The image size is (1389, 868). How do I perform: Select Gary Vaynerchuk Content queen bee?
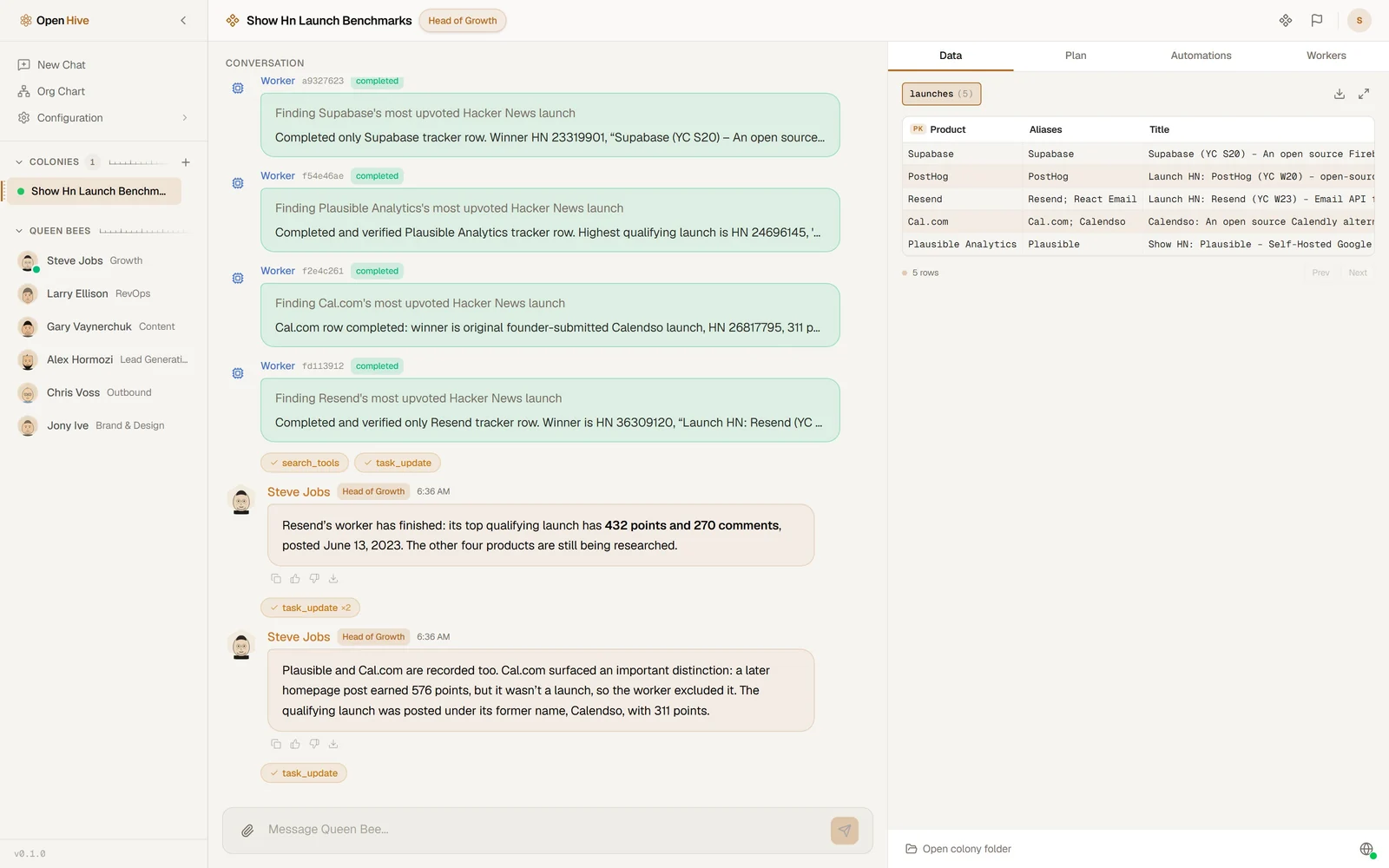coord(103,326)
